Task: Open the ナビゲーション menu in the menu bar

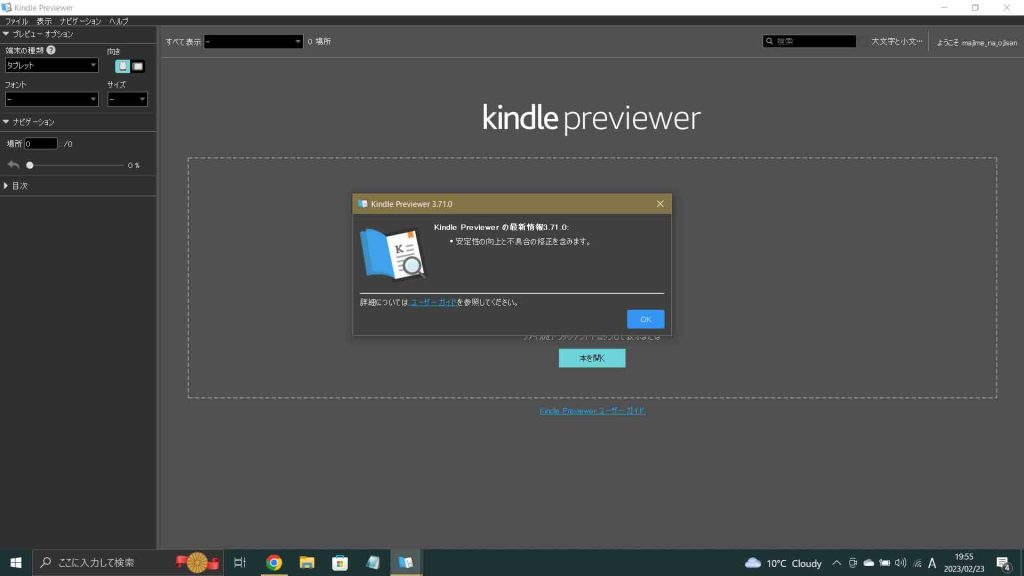Action: click(80, 22)
